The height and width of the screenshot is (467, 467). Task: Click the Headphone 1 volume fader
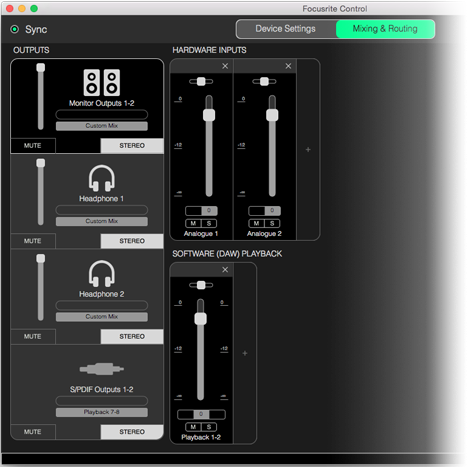point(41,192)
